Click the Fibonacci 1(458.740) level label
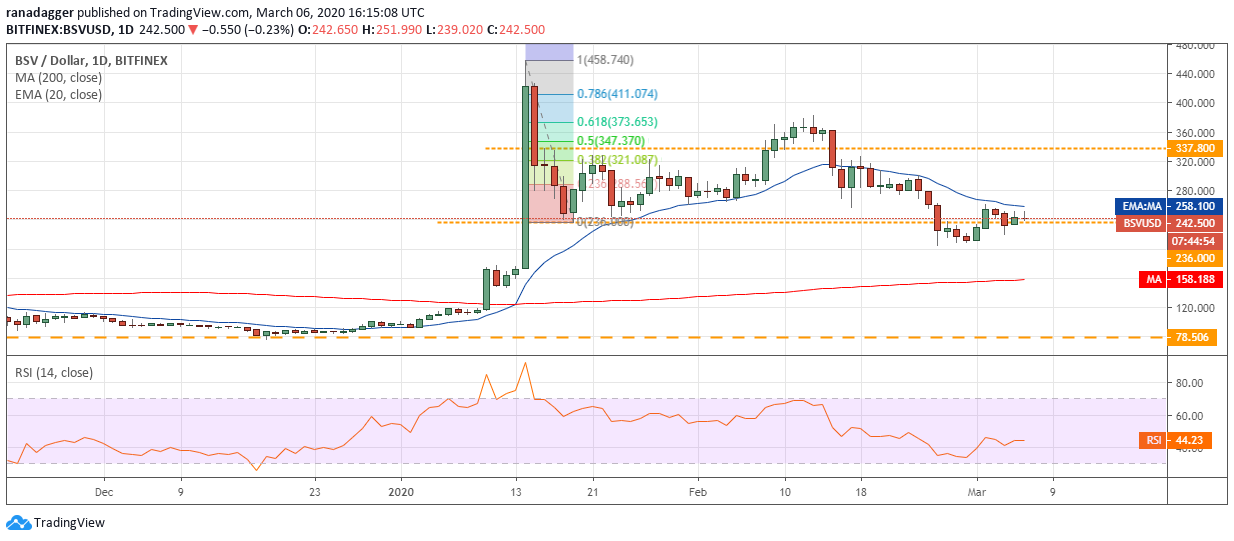 (605, 60)
